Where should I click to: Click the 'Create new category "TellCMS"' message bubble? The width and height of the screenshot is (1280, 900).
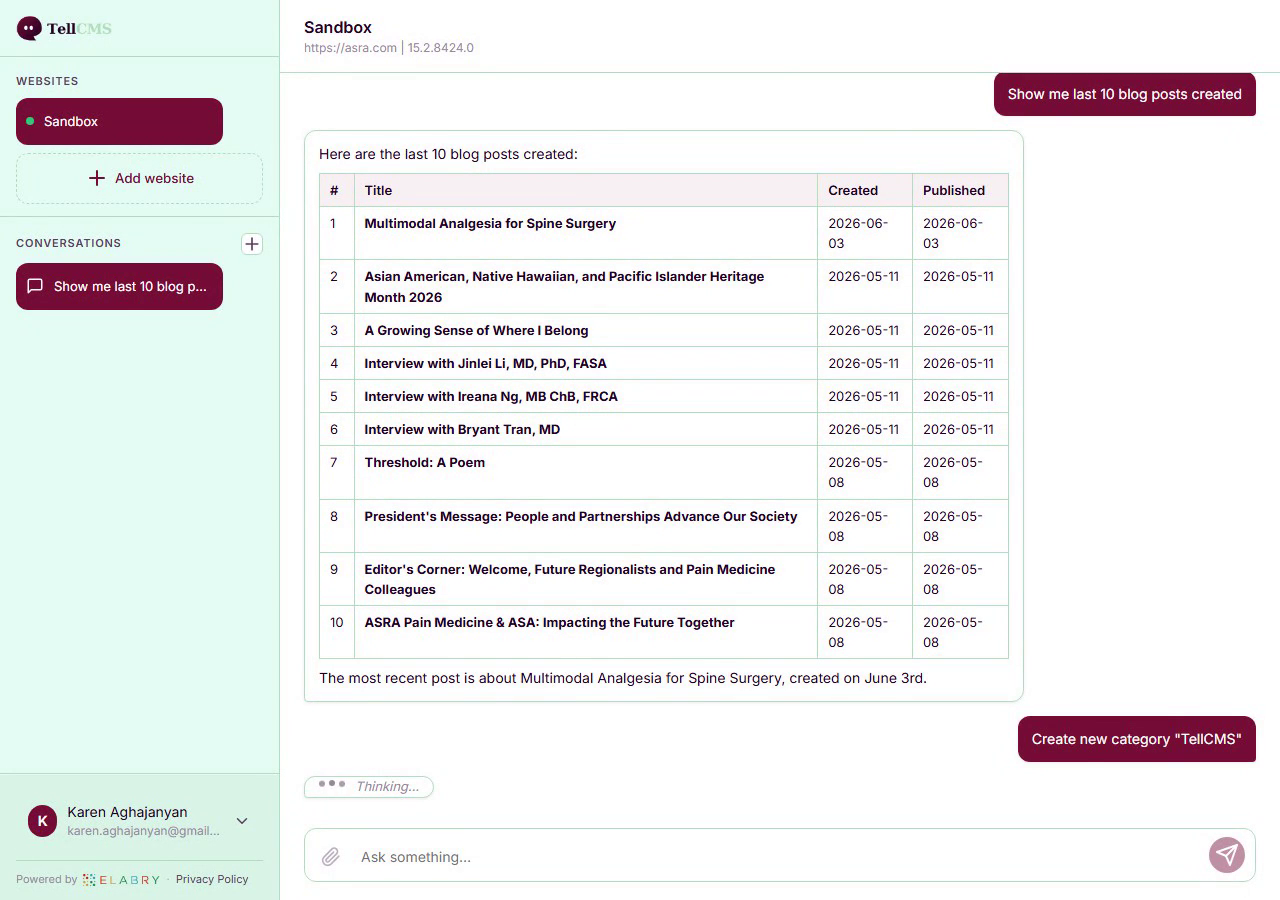point(1137,739)
